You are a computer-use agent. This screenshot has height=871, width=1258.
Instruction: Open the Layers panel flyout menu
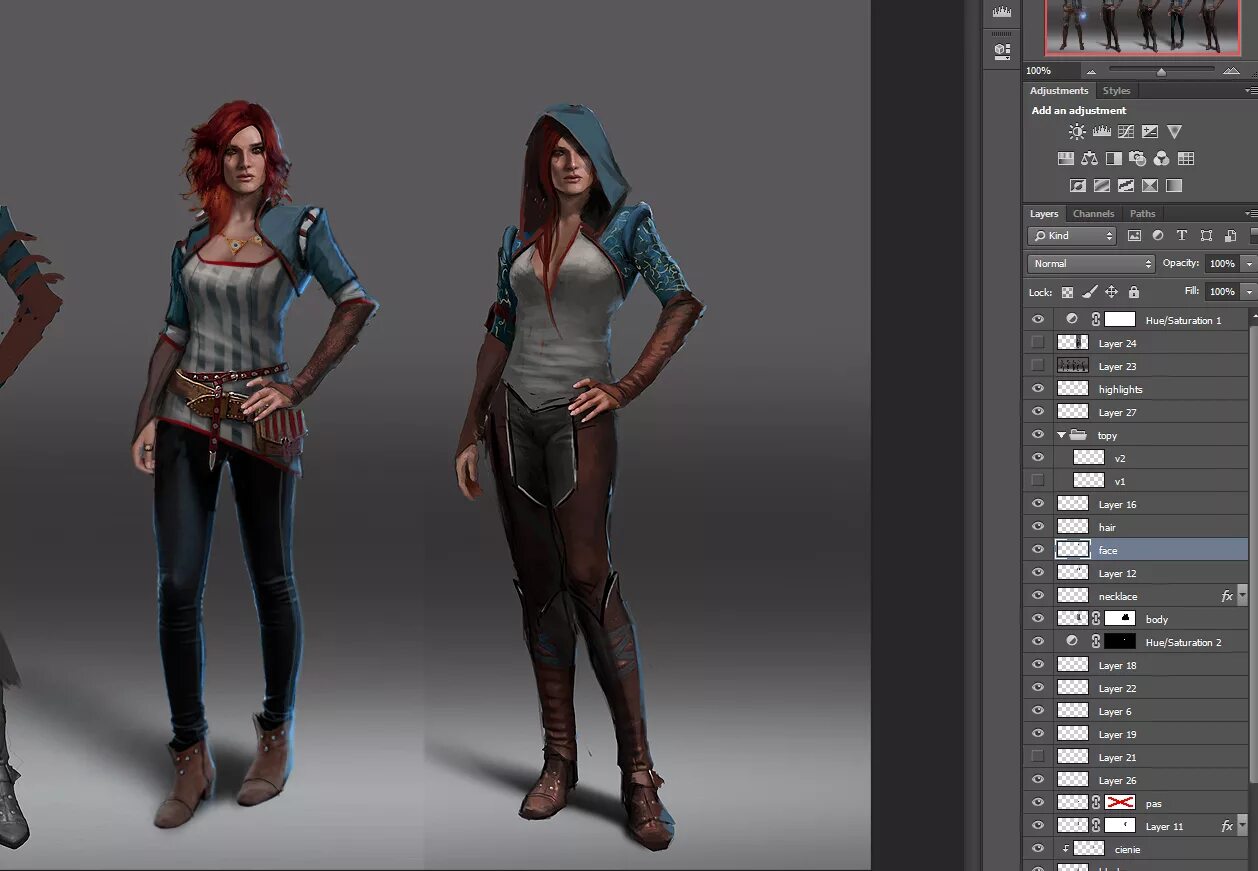tap(1251, 214)
